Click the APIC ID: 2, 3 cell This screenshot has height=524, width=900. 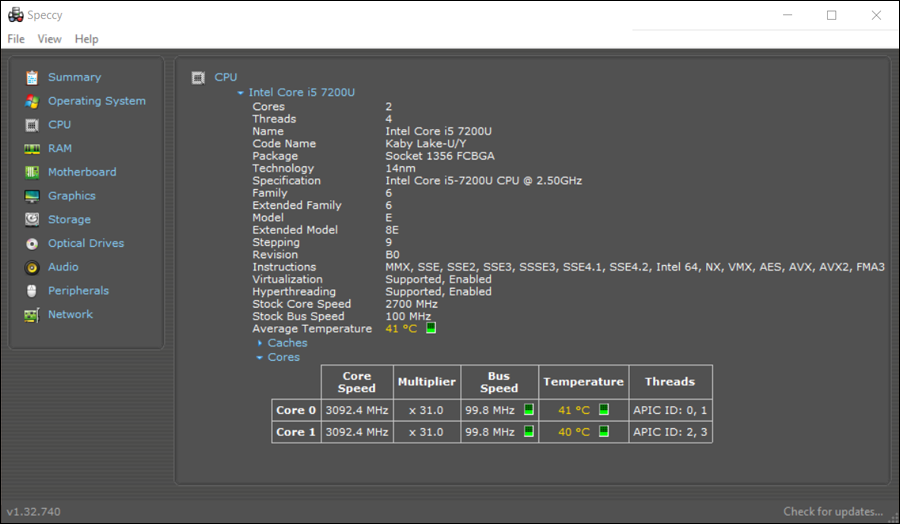(670, 432)
